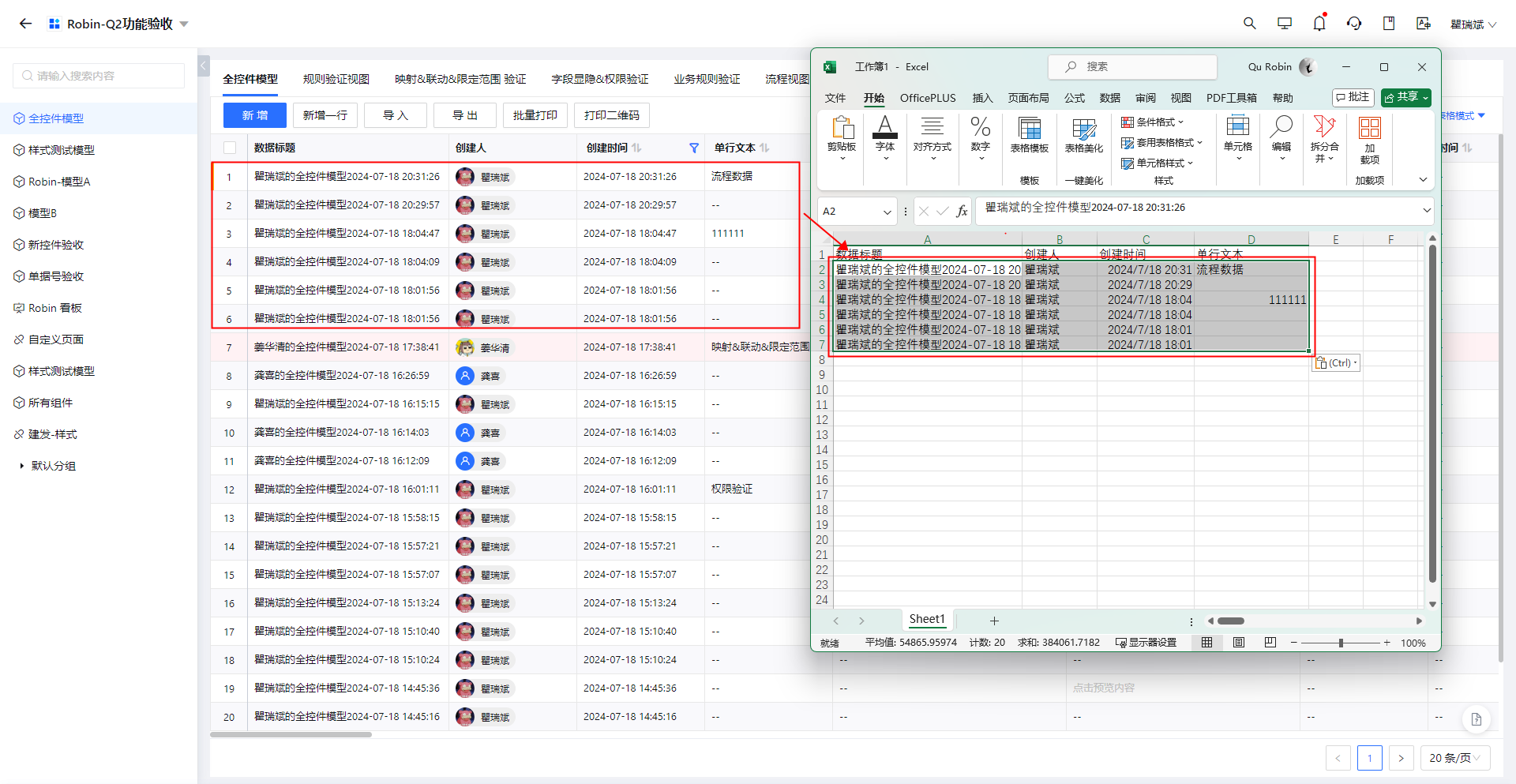Image resolution: width=1516 pixels, height=784 pixels.
Task: Expand the 默认分组 tree group
Action: pyautogui.click(x=21, y=466)
